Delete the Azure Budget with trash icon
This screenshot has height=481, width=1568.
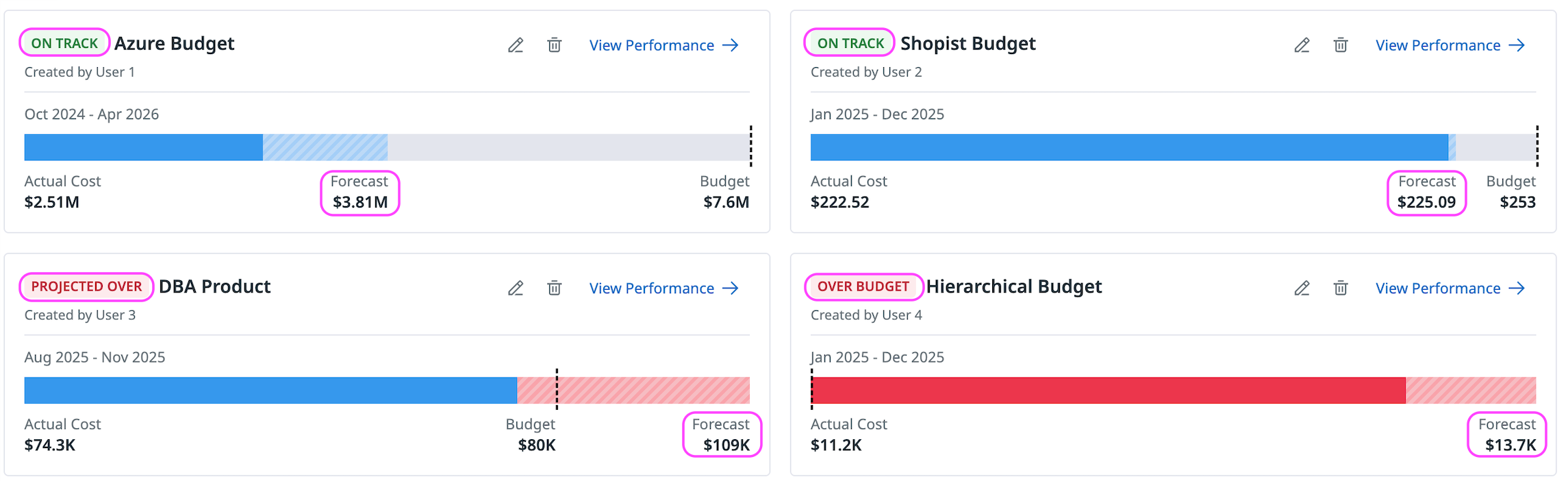[554, 45]
